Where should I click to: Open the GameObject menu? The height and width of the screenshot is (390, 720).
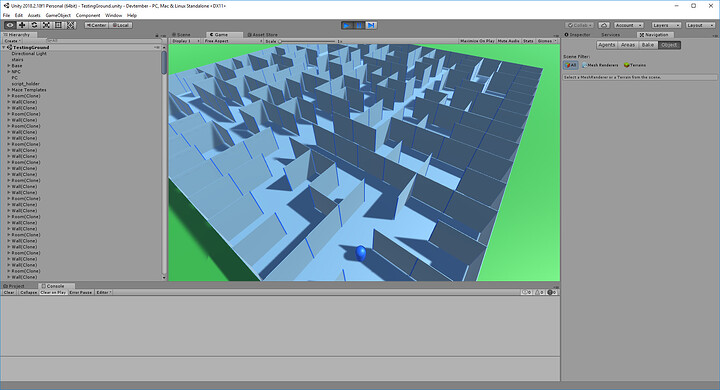58,15
